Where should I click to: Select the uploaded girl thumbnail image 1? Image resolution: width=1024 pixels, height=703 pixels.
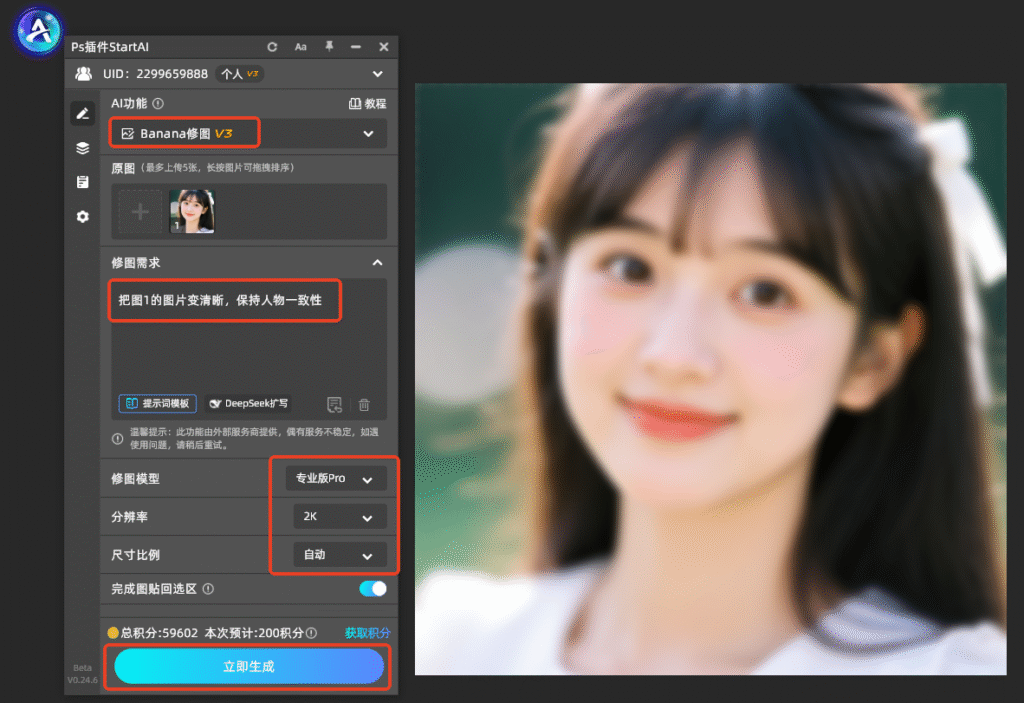pos(192,212)
